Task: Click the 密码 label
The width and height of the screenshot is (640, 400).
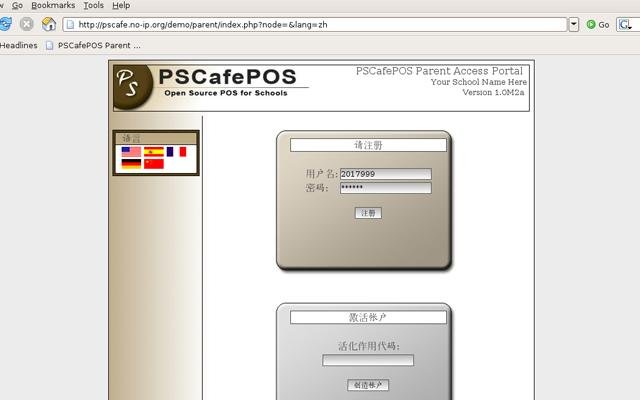Action: 317,188
